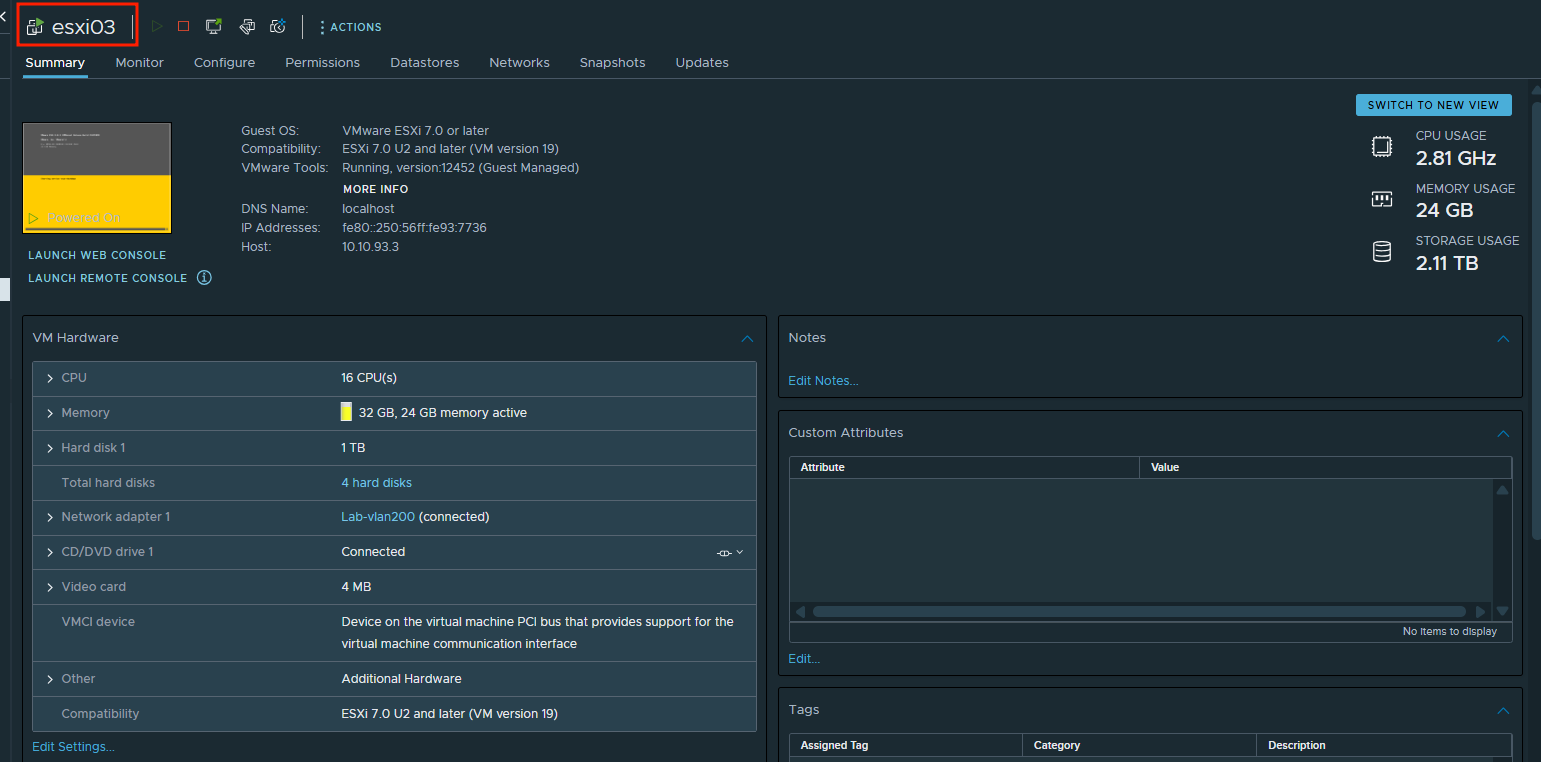Click the Edit Settings toolbar icon
Image resolution: width=1541 pixels, height=762 pixels.
(247, 27)
